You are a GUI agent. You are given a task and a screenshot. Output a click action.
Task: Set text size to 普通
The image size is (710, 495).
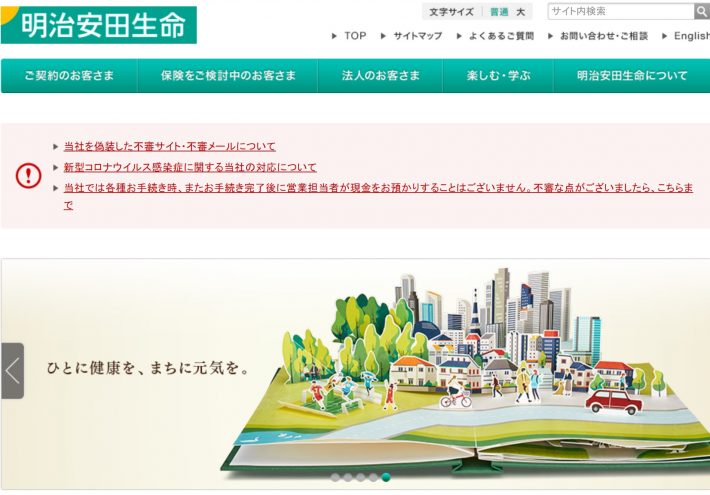499,12
